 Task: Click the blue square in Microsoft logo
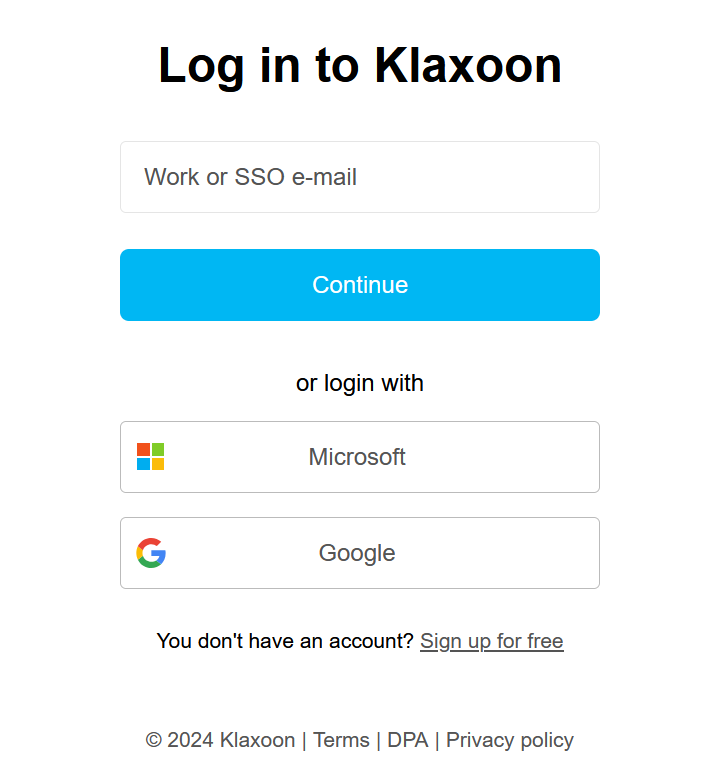pos(144,464)
